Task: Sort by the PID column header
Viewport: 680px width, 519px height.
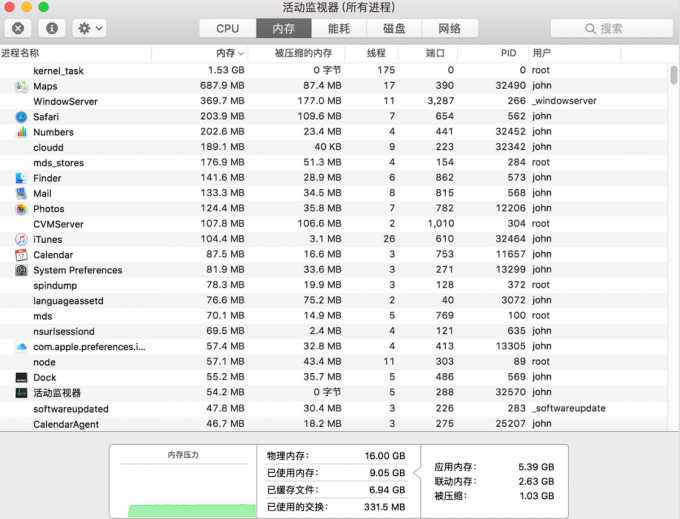Action: coord(493,53)
